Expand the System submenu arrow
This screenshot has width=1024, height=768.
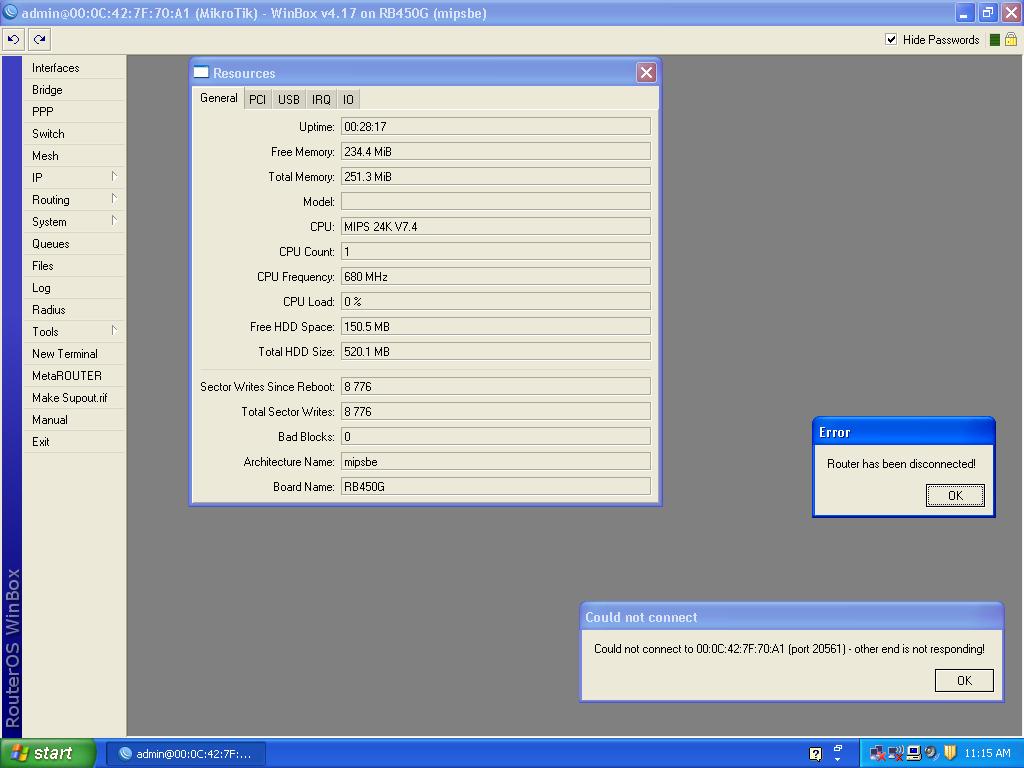coord(114,221)
